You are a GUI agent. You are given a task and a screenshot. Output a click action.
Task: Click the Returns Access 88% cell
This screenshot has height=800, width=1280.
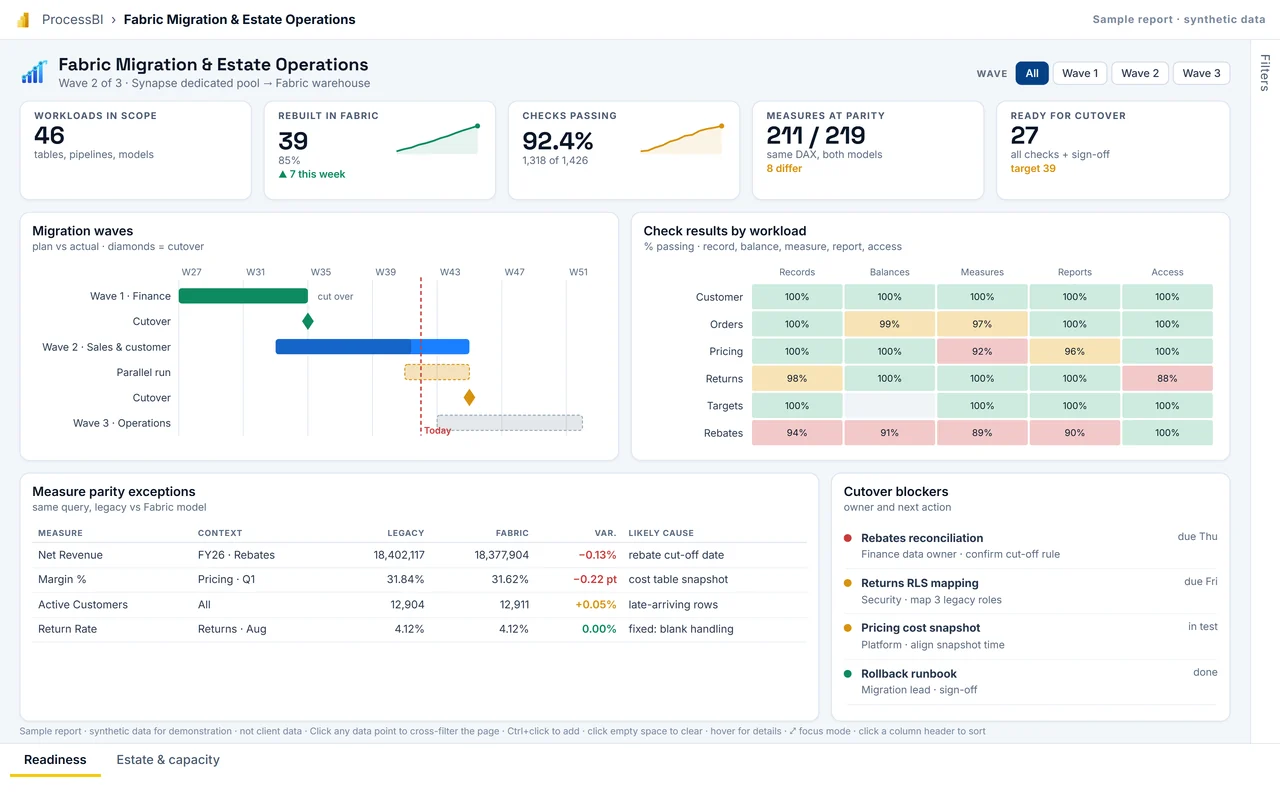click(1167, 379)
